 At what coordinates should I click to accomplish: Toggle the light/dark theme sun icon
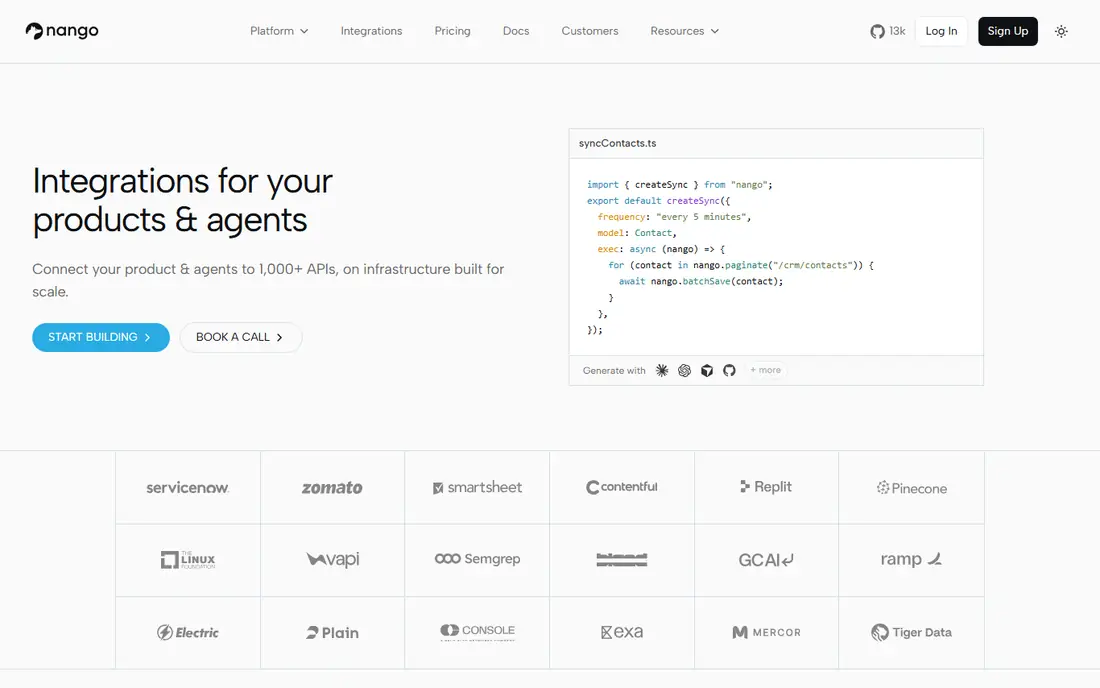(x=1061, y=31)
